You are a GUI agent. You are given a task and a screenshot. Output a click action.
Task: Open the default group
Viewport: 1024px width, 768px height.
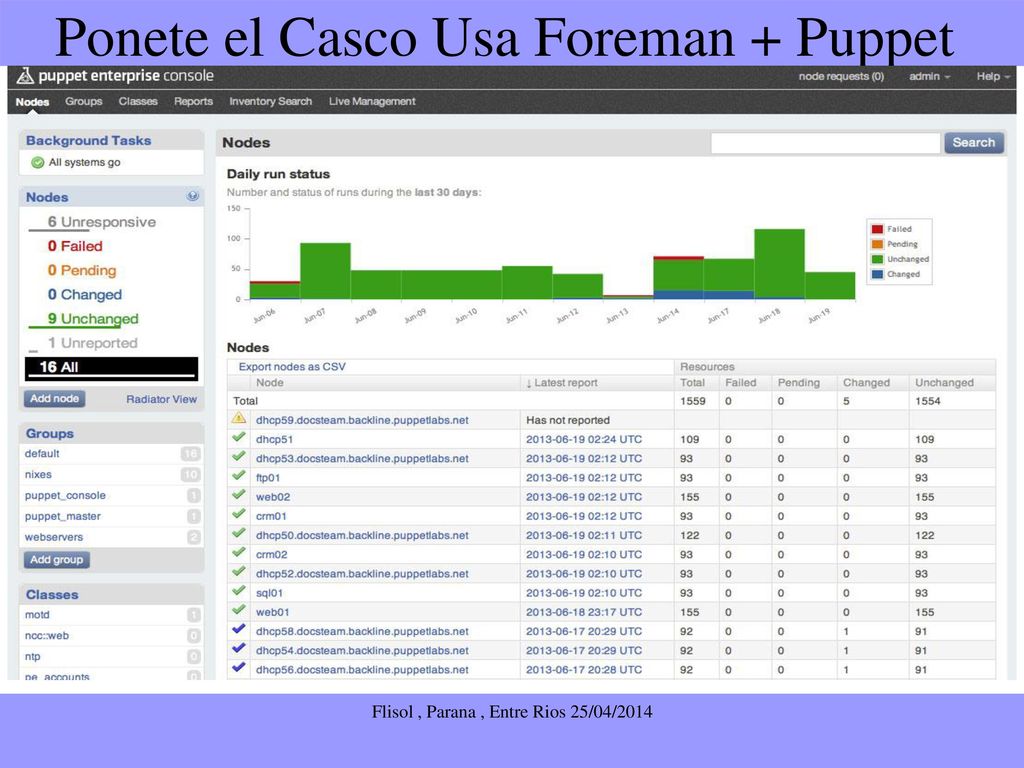pyautogui.click(x=42, y=453)
